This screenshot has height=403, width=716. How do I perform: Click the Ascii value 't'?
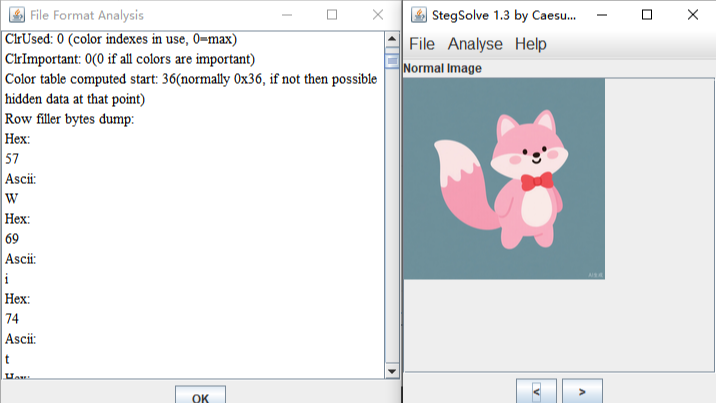[x=7, y=359]
